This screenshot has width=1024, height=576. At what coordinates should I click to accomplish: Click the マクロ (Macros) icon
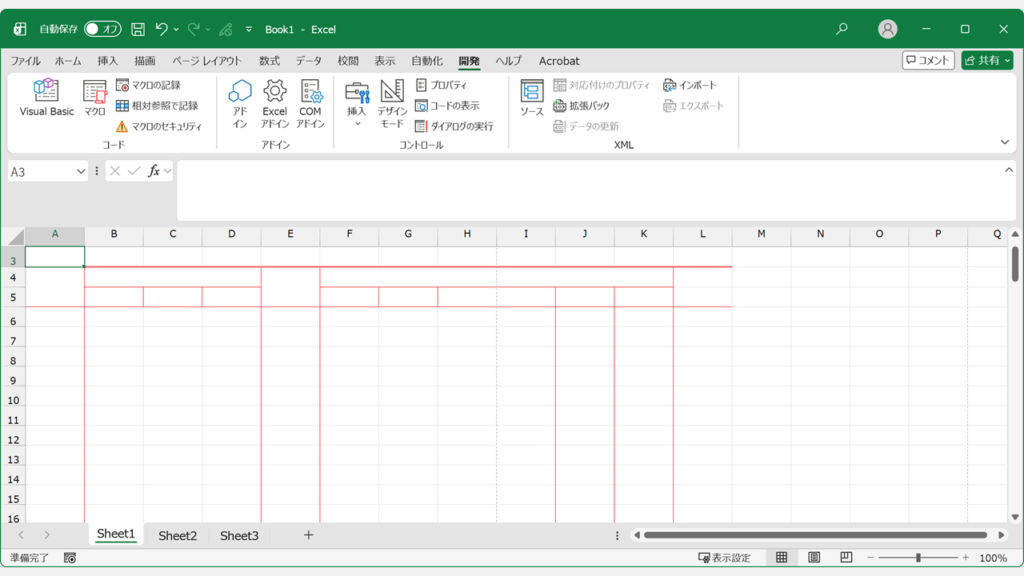[94, 99]
